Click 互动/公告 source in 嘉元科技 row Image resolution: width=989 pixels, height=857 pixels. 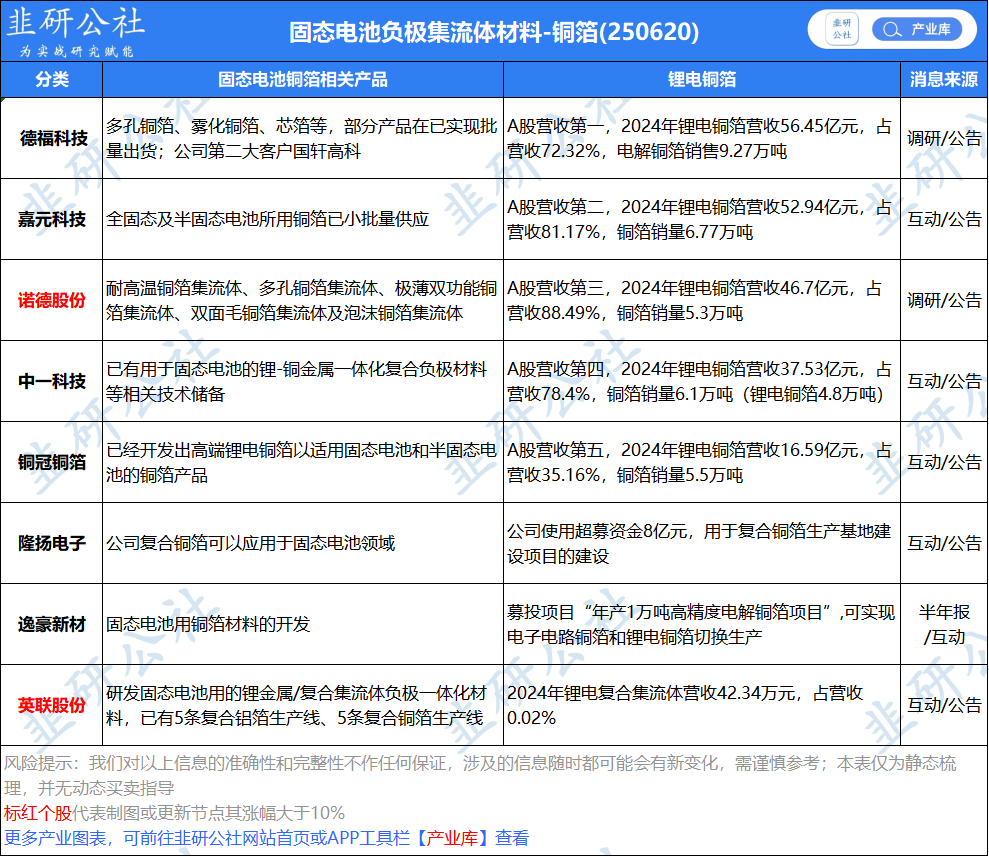pyautogui.click(x=944, y=219)
